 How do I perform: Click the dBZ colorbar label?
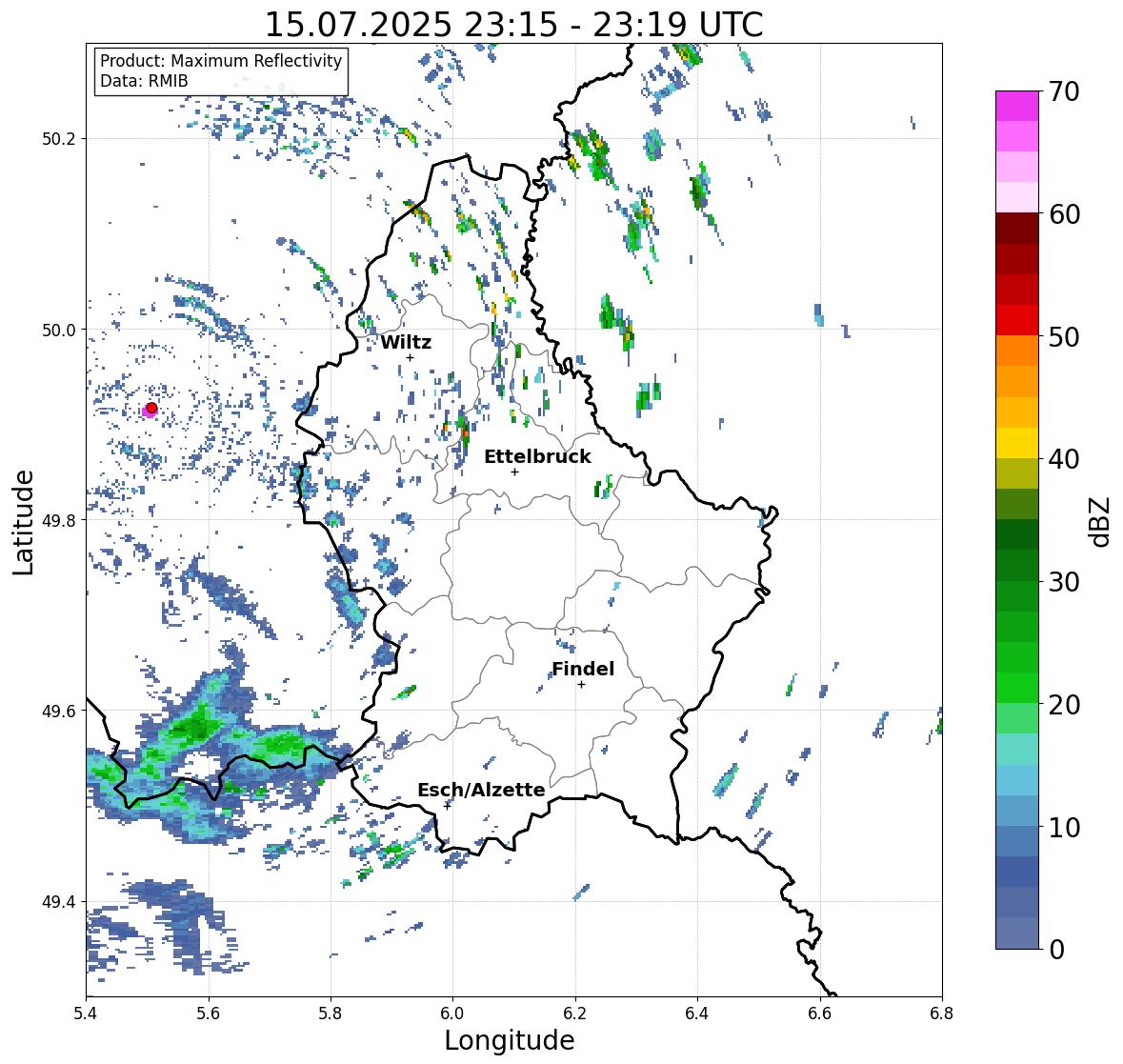[x=1101, y=521]
